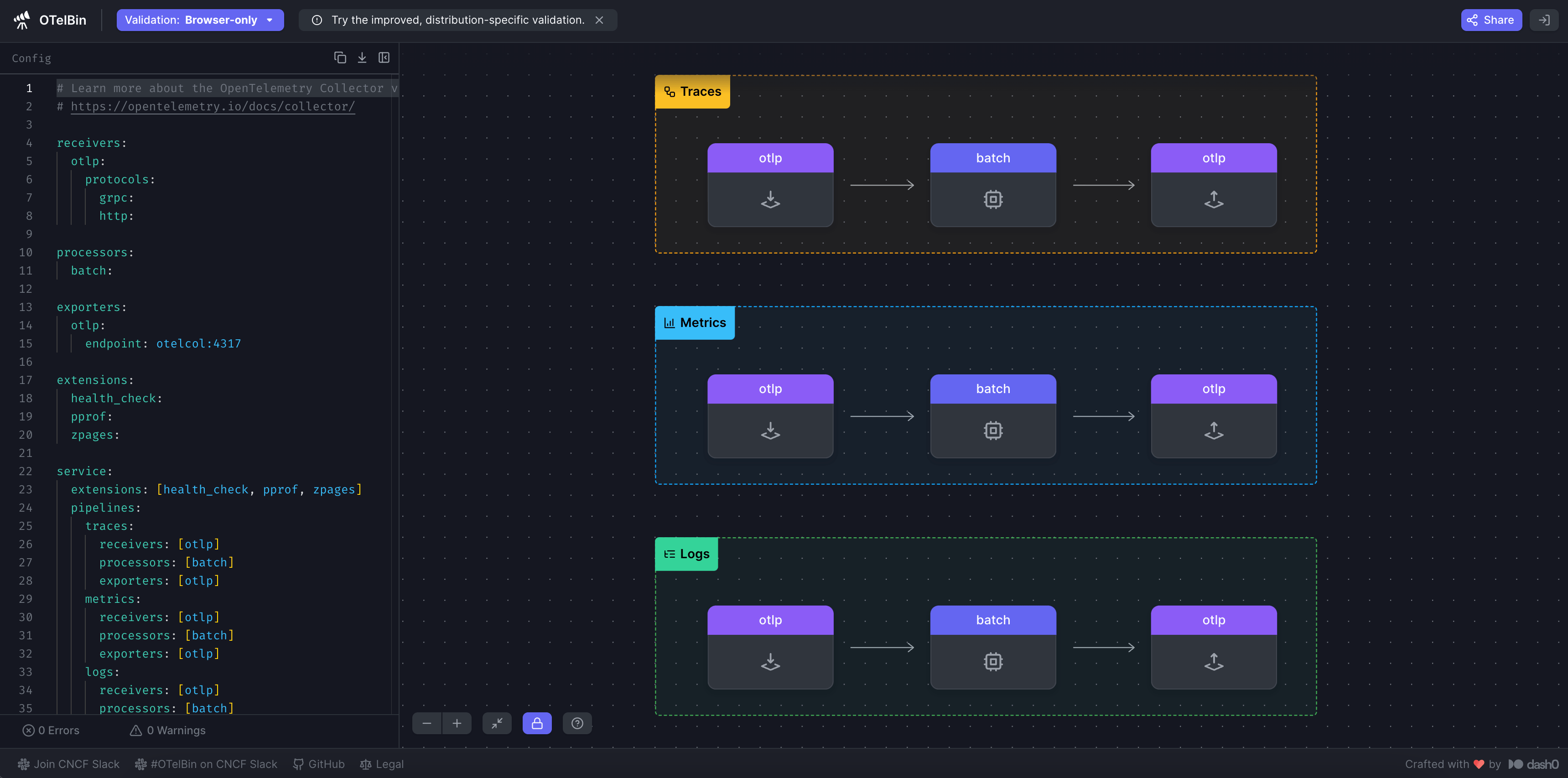Collapse the Config editor panel
Viewport: 1568px width, 778px height.
tap(384, 58)
